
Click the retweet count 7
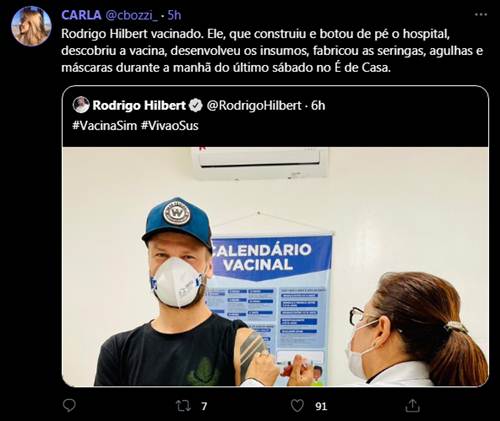click(204, 406)
